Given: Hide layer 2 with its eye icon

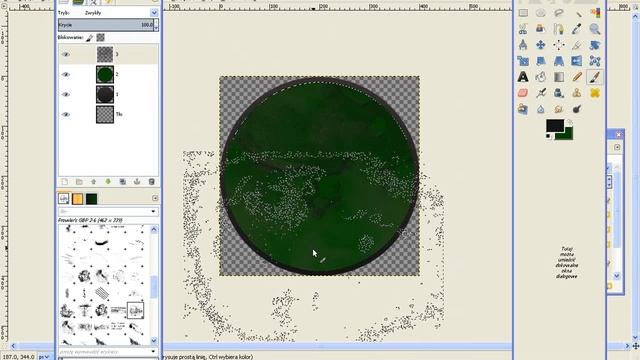Looking at the screenshot, I should click(66, 74).
